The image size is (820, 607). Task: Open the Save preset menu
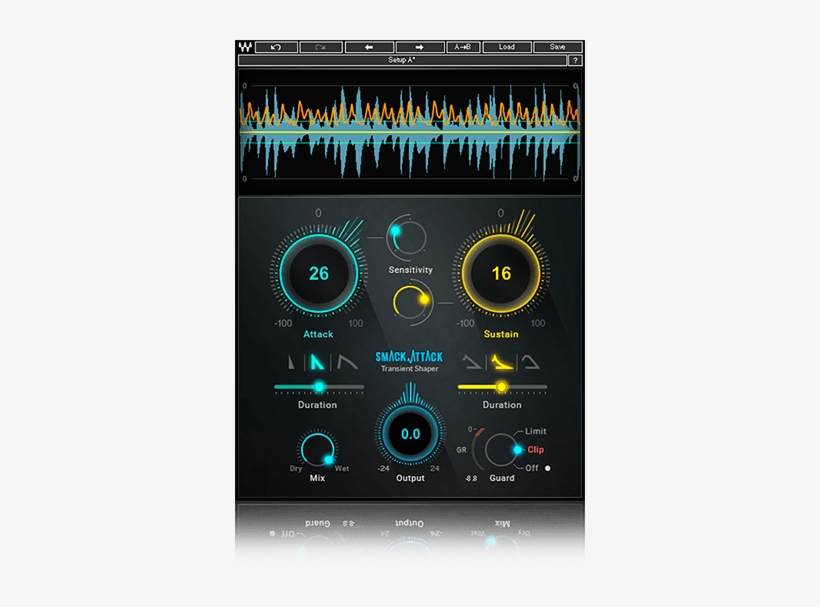pos(556,47)
